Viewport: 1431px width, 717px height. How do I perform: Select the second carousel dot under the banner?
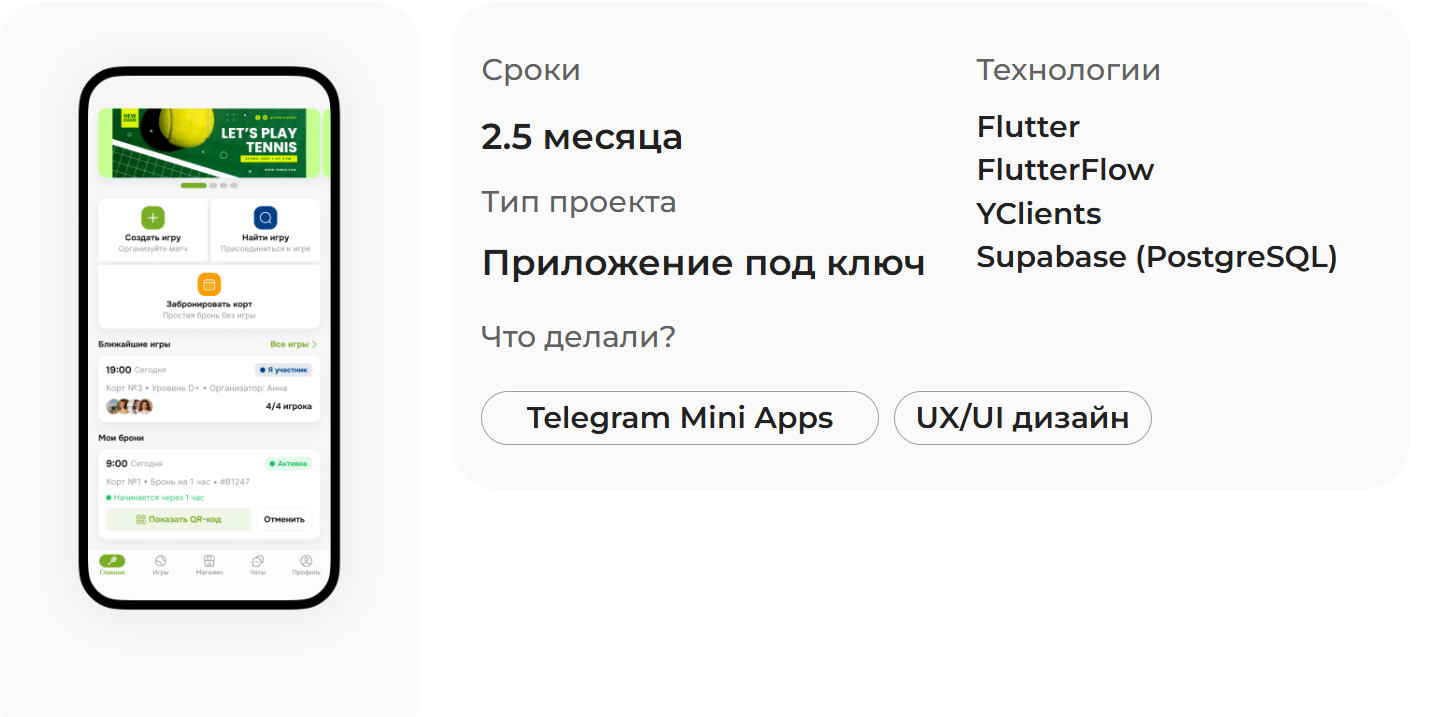(211, 186)
